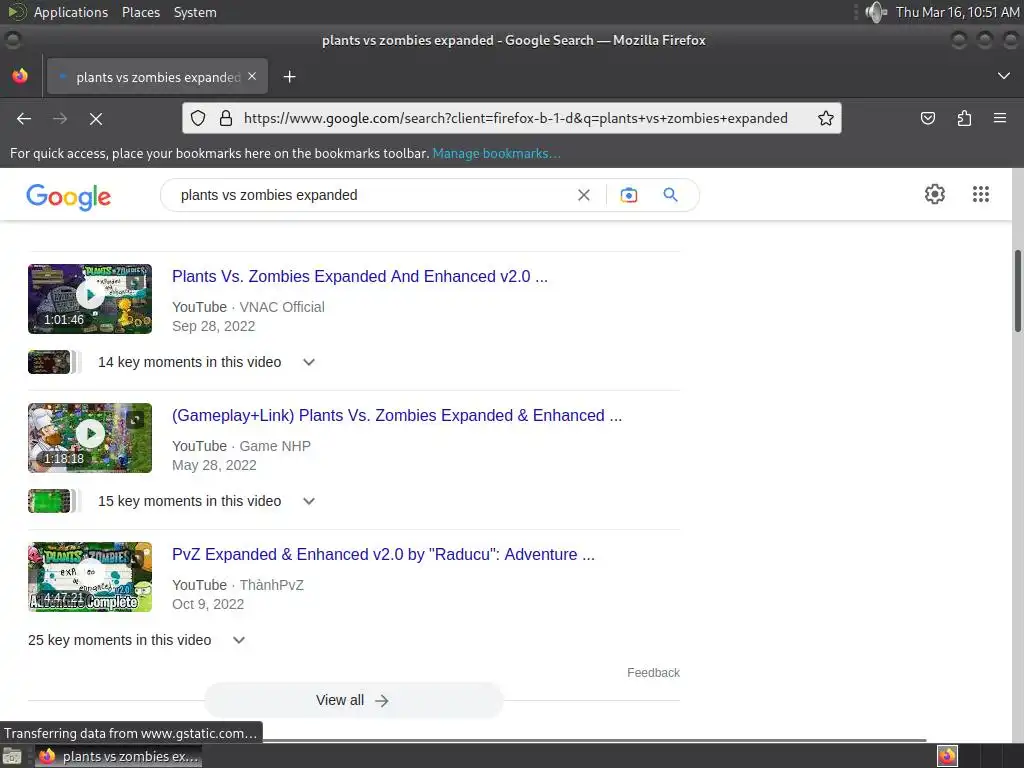The height and width of the screenshot is (768, 1024).
Task: Play the Game NHP video thumbnail
Action: coord(90,438)
